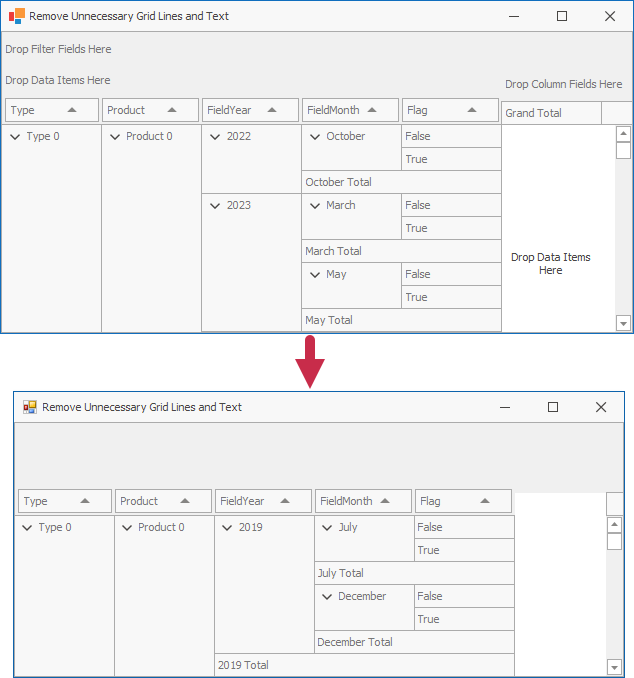The width and height of the screenshot is (634, 678).
Task: Collapse Type 0 in bottom window
Action: tap(27, 528)
